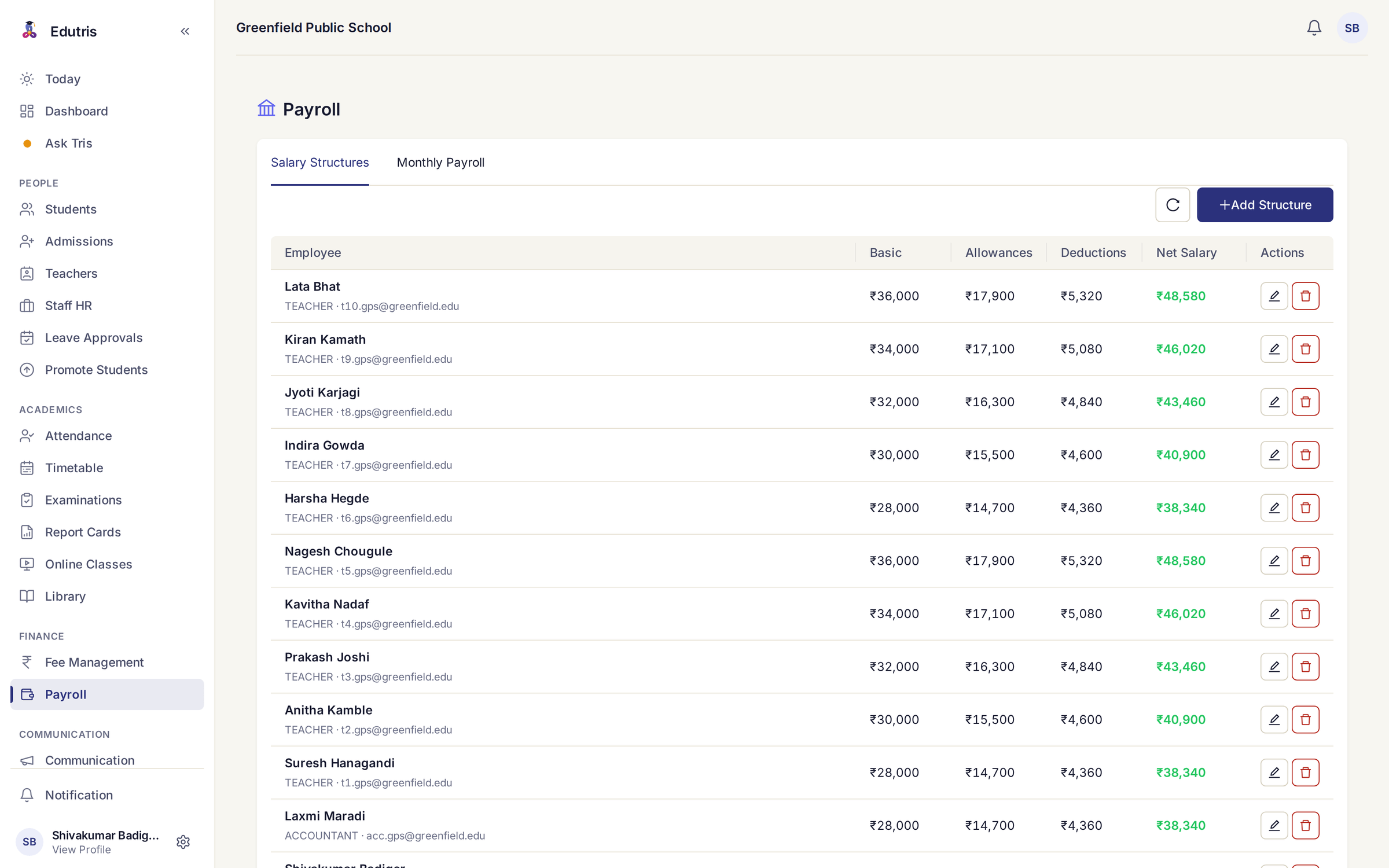The image size is (1389, 868).
Task: Edit Suresh Hanagandi's salary structure
Action: [x=1274, y=773]
